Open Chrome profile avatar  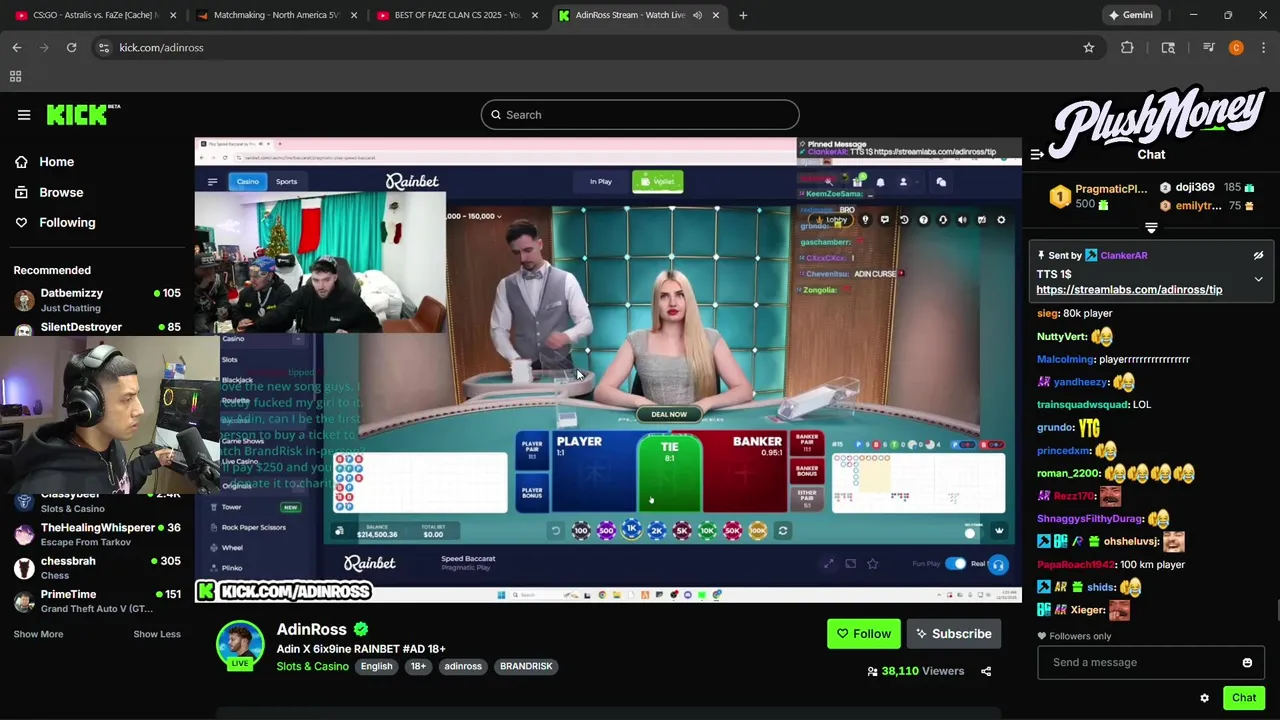(1237, 47)
